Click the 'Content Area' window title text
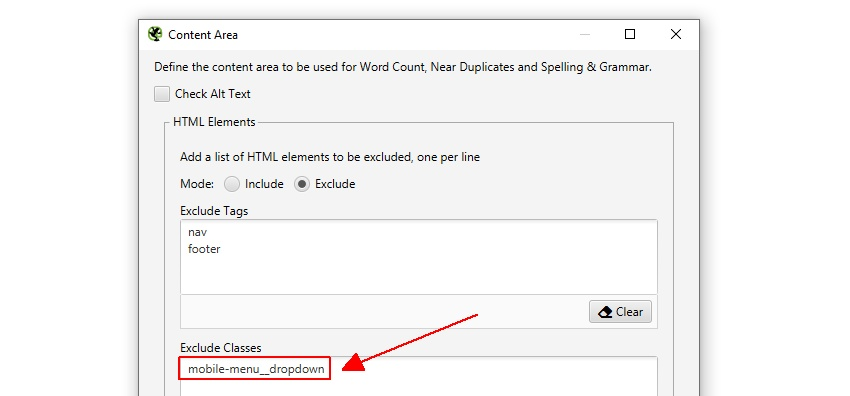Image resolution: width=850 pixels, height=396 pixels. (x=203, y=35)
